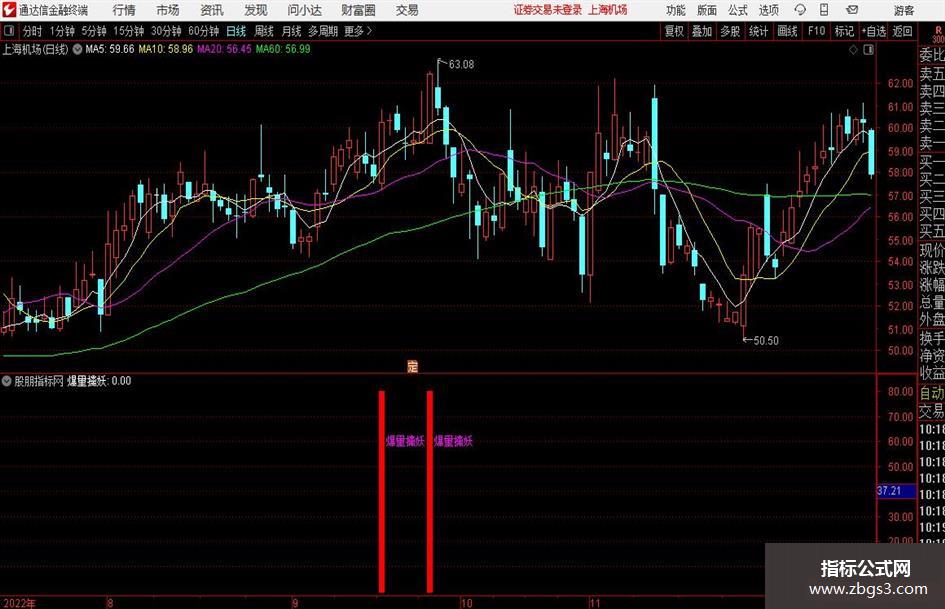
Task: Open the 选项 menu
Action: (x=768, y=10)
